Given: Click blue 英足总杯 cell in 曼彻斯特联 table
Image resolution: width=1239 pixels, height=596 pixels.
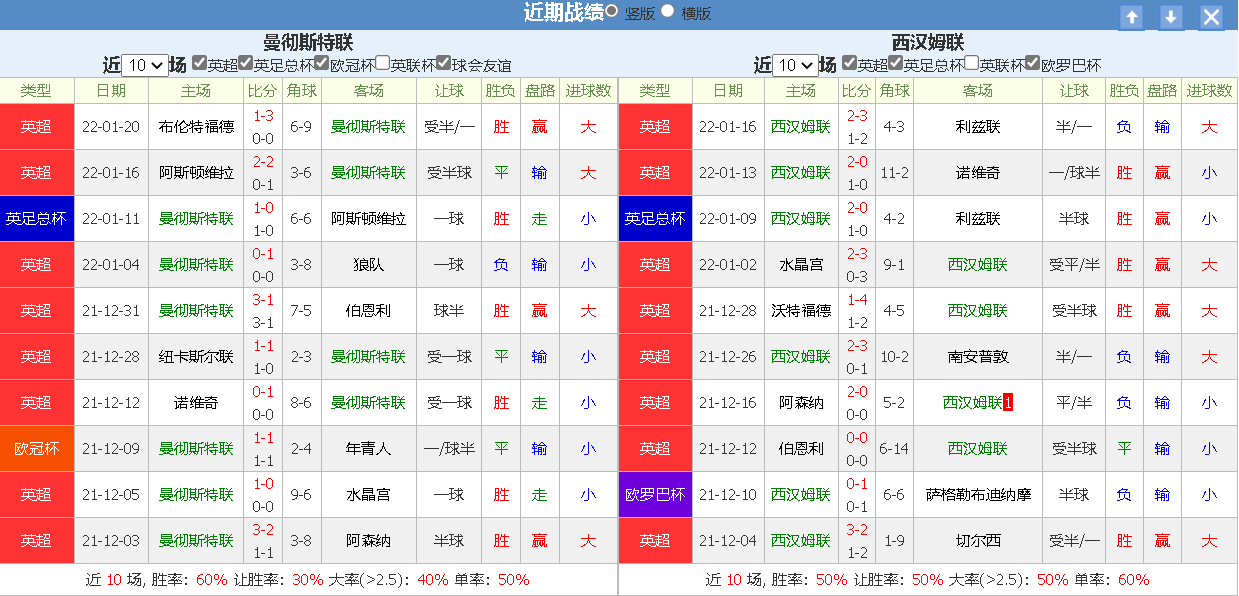Looking at the screenshot, I should (37, 219).
